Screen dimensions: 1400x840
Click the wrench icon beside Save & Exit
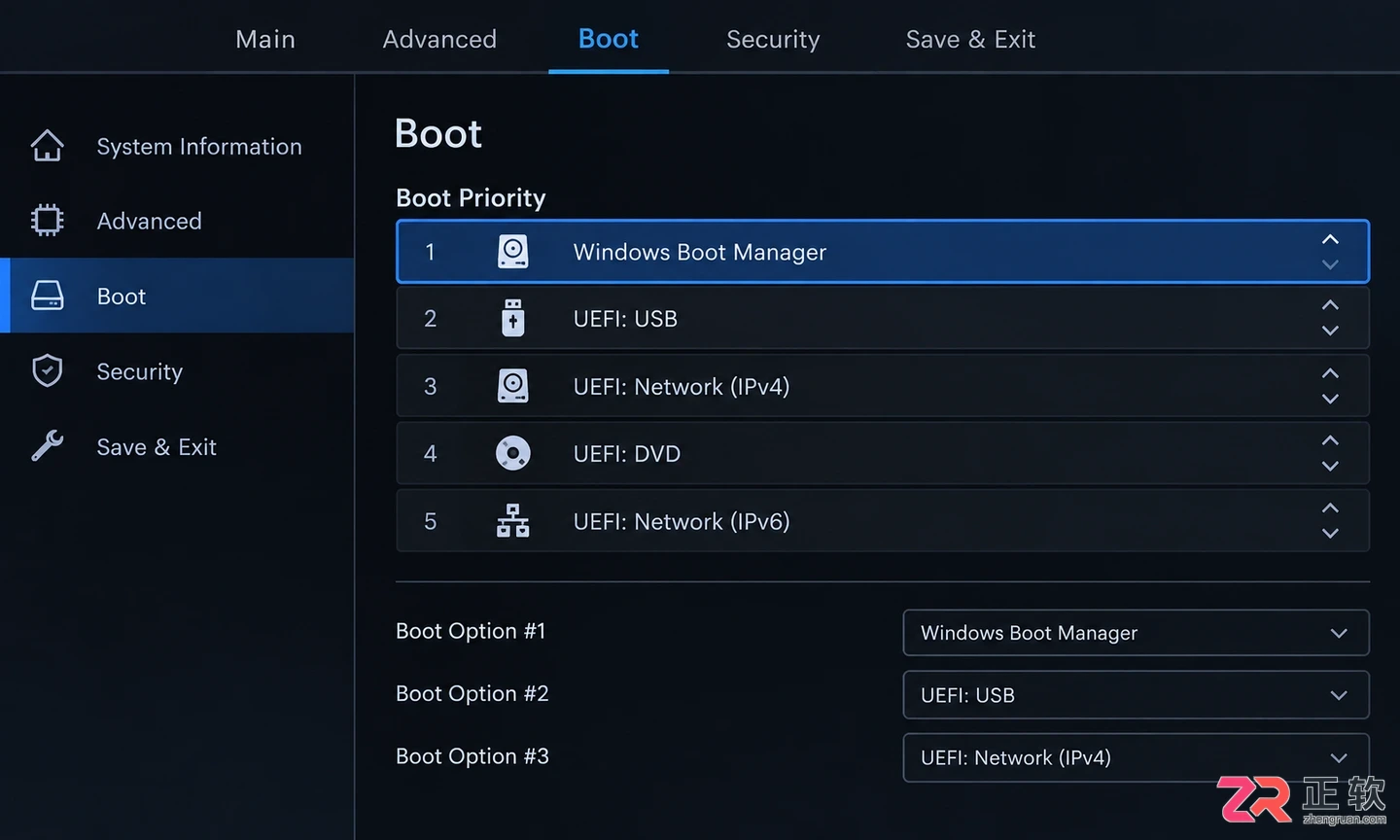coord(47,446)
